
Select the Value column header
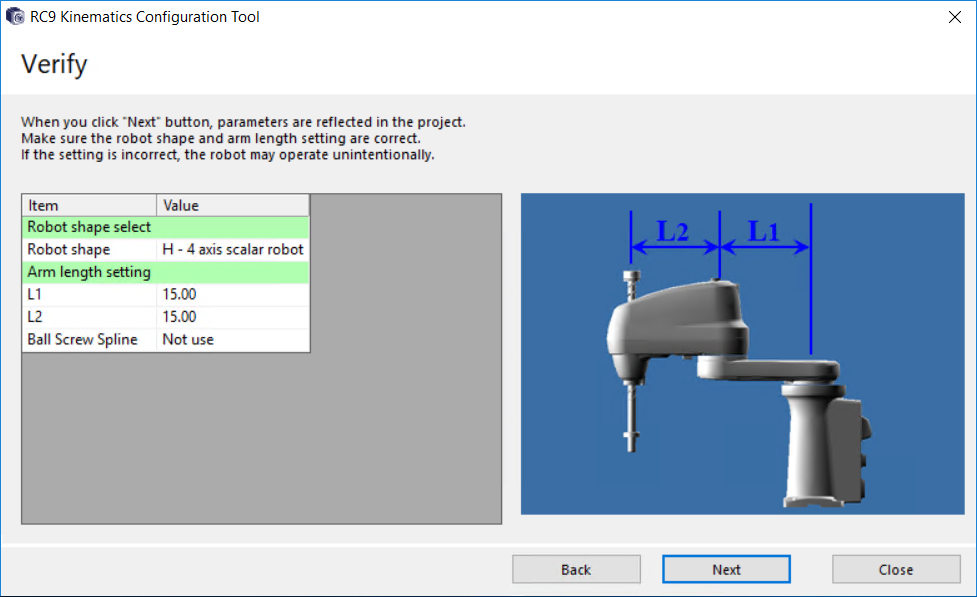pos(232,205)
